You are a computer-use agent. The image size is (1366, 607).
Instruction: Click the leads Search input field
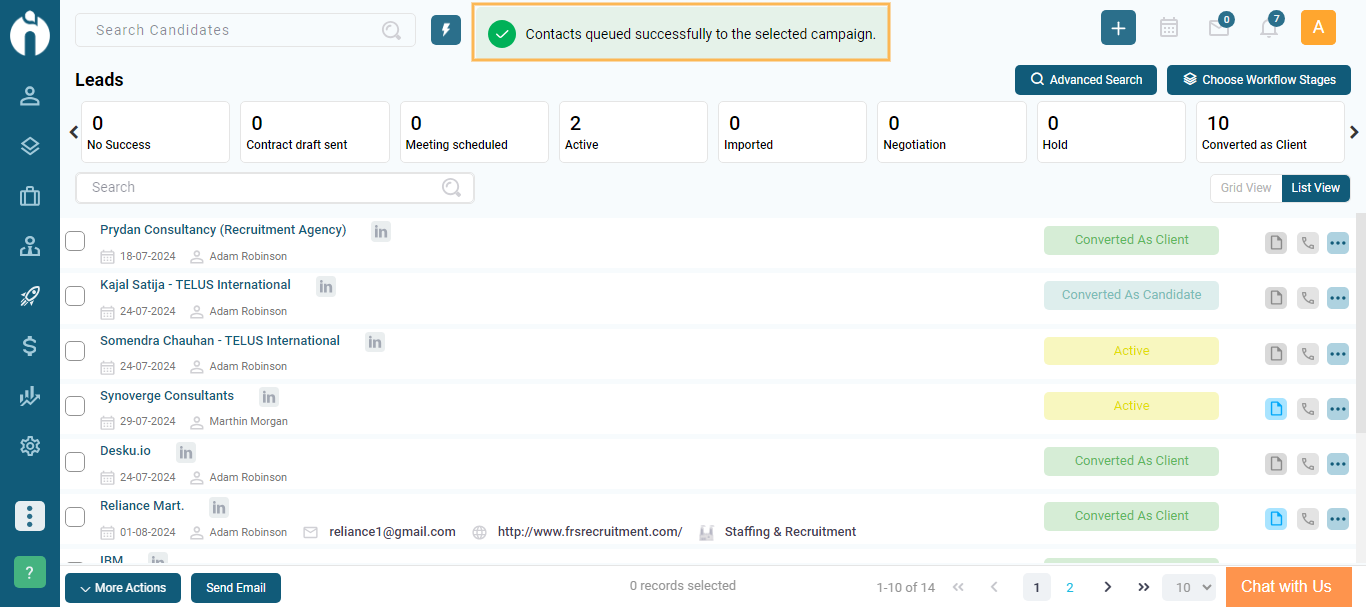click(265, 188)
